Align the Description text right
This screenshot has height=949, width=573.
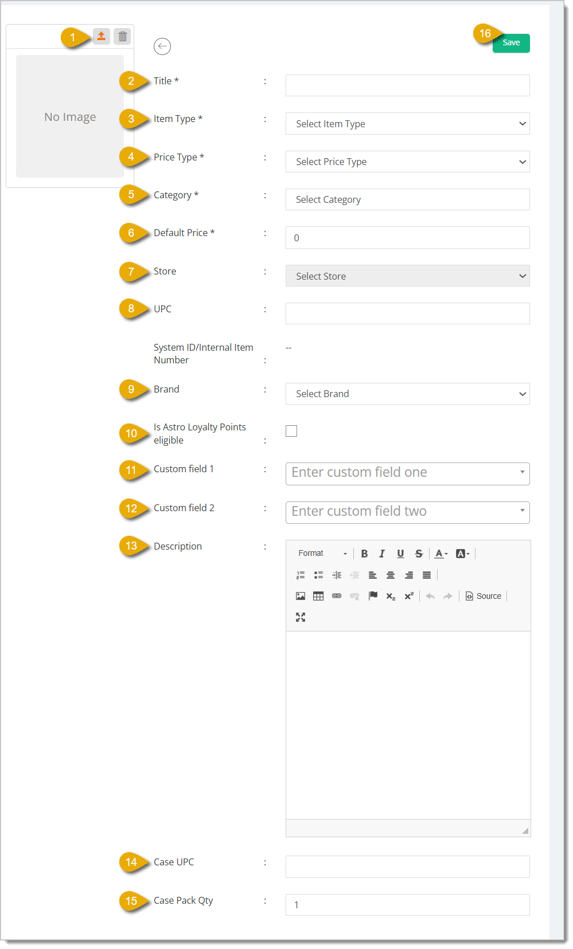point(409,575)
